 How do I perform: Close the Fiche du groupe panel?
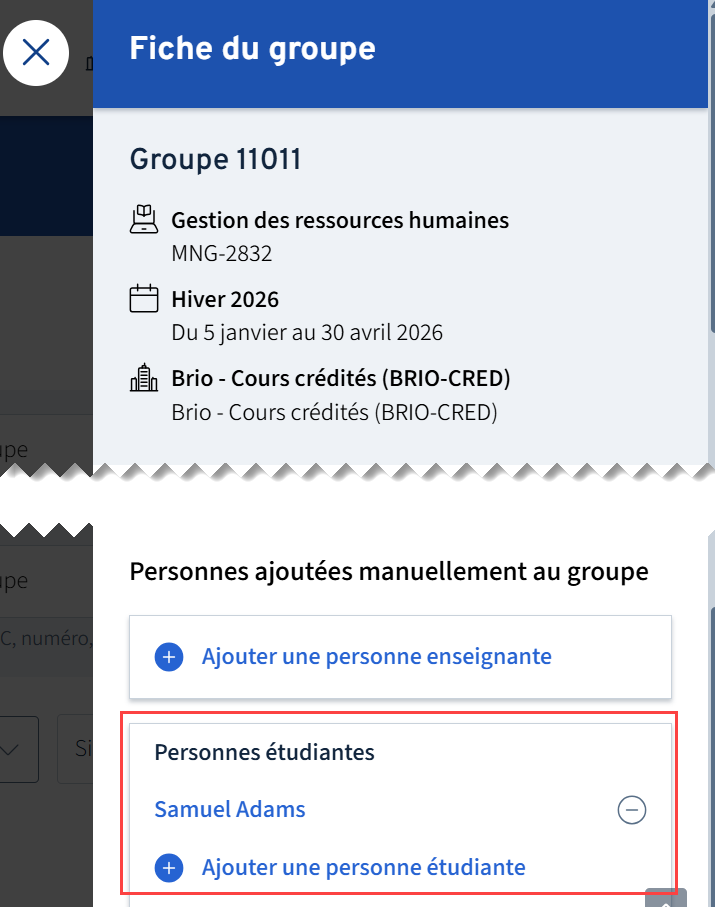36,52
